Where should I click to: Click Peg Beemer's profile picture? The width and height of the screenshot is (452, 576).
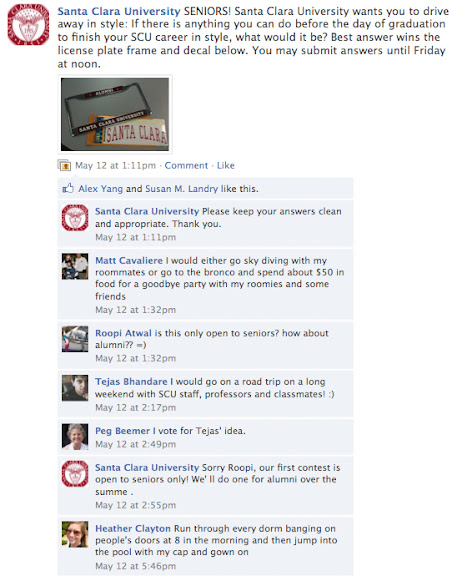point(75,437)
